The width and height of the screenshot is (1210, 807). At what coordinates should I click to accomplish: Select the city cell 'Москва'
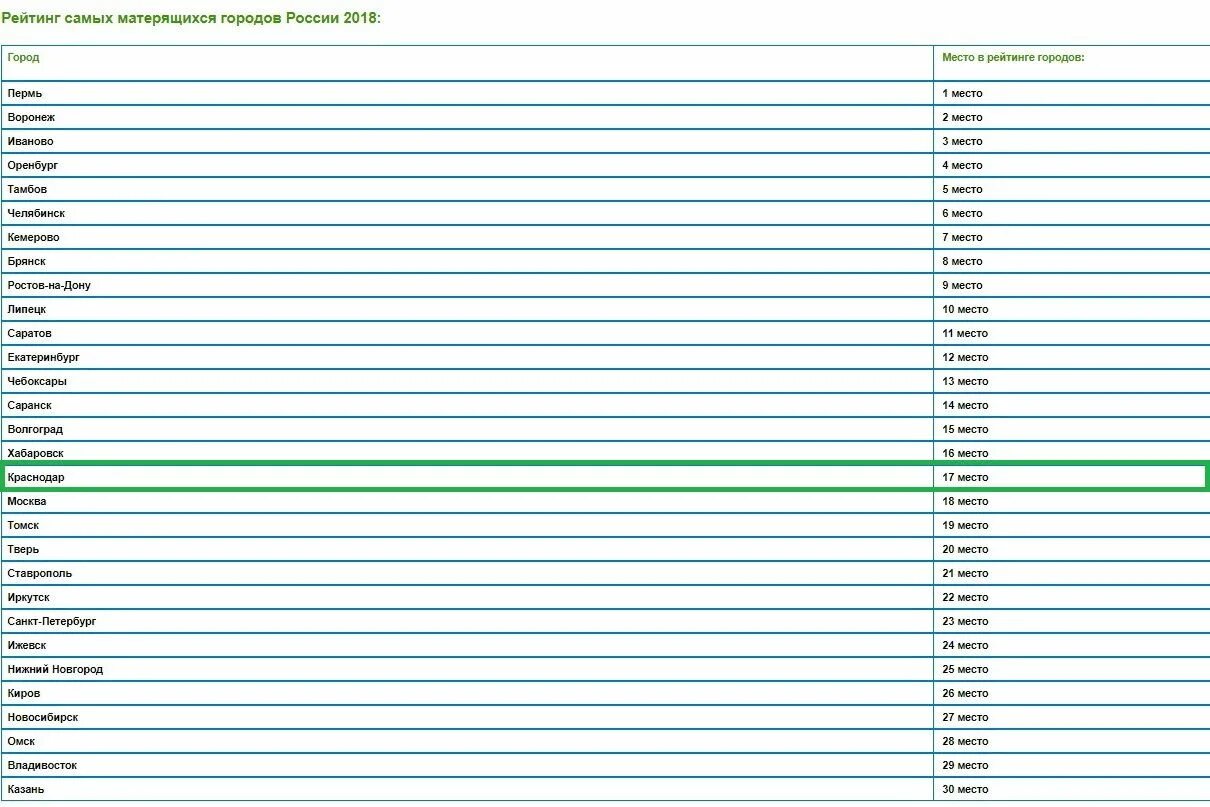[467, 501]
